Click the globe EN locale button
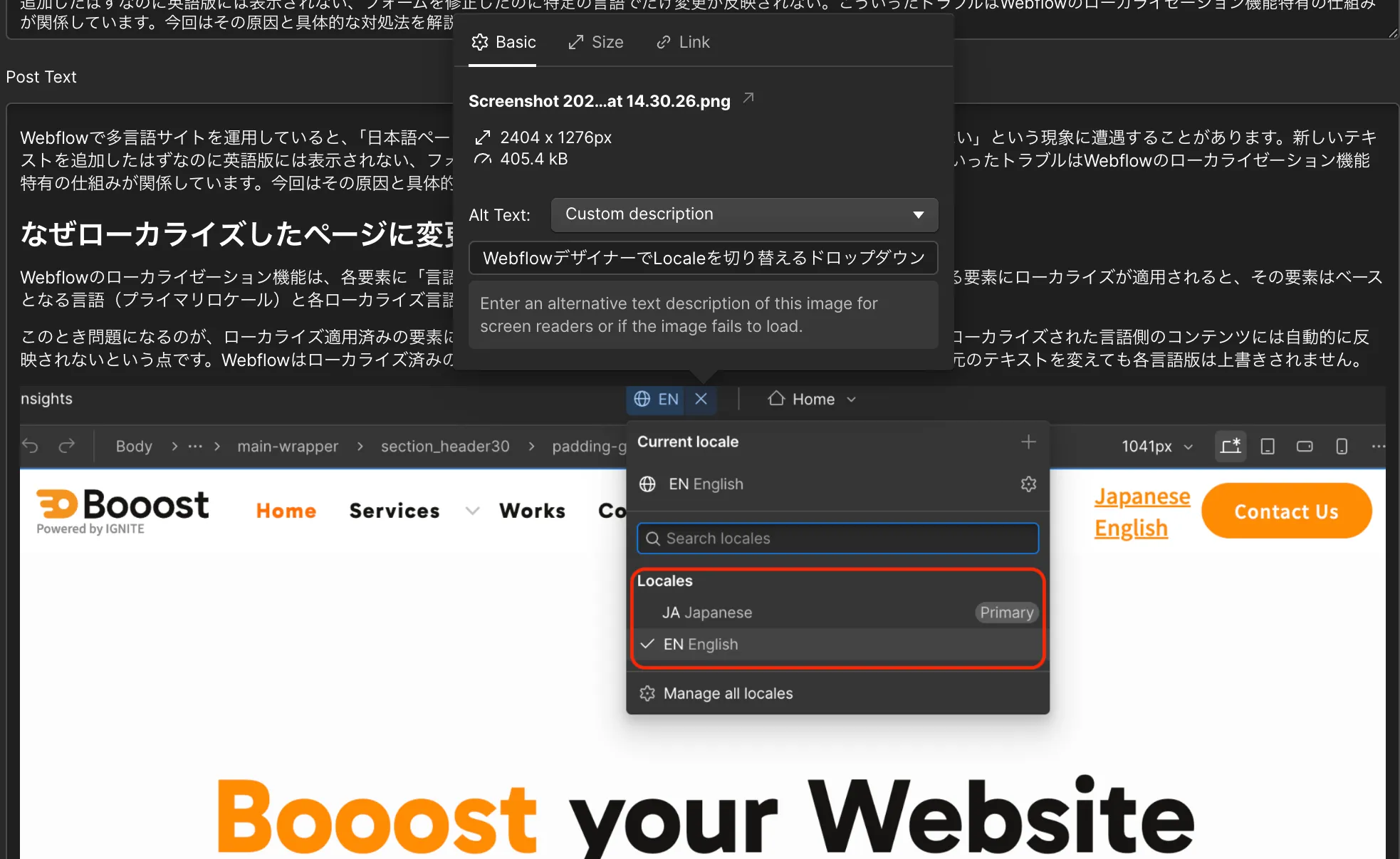This screenshot has height=859, width=1400. [x=656, y=399]
